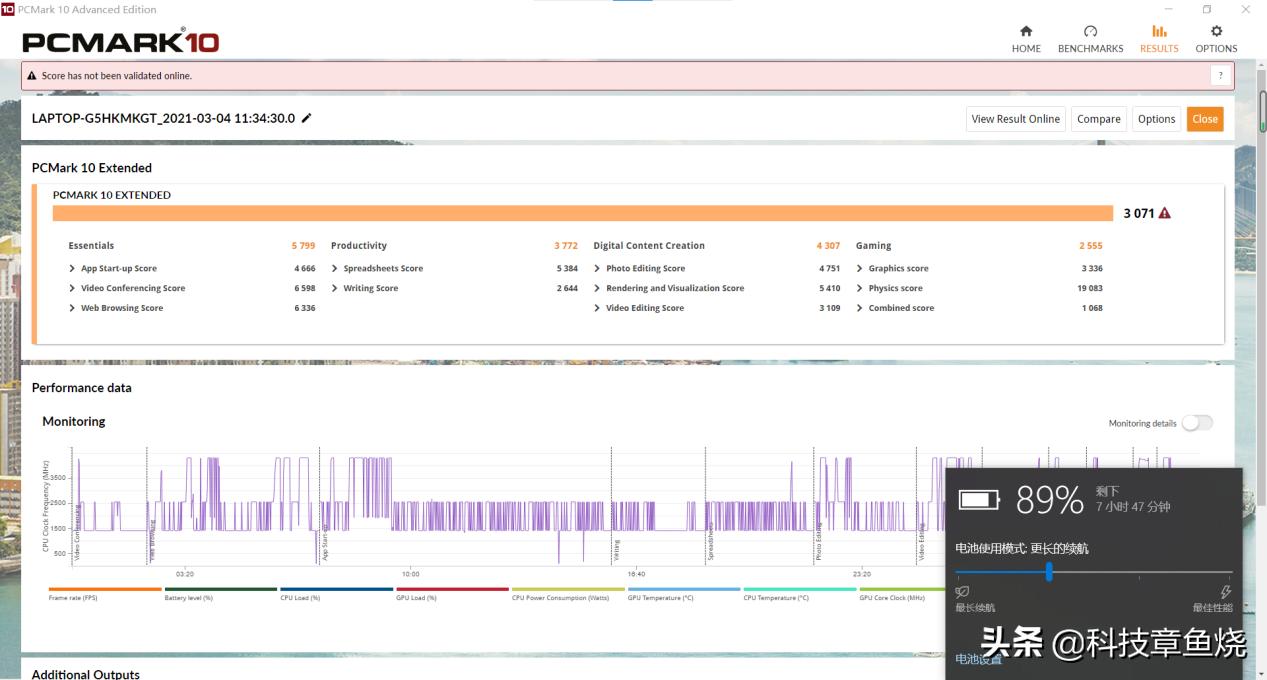The width and height of the screenshot is (1267, 680).
Task: Click the red warning triangle beside score 3 071
Action: coord(1164,213)
